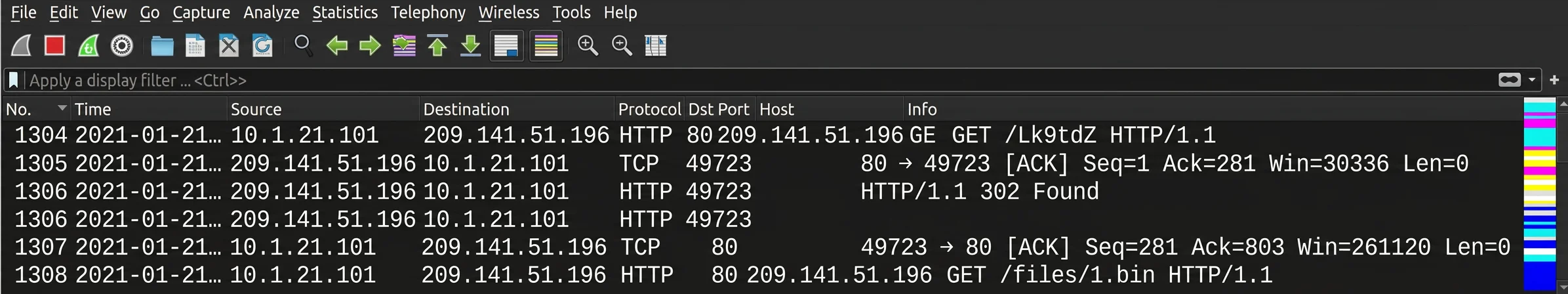Toggle packet list colorization button

pos(546,46)
